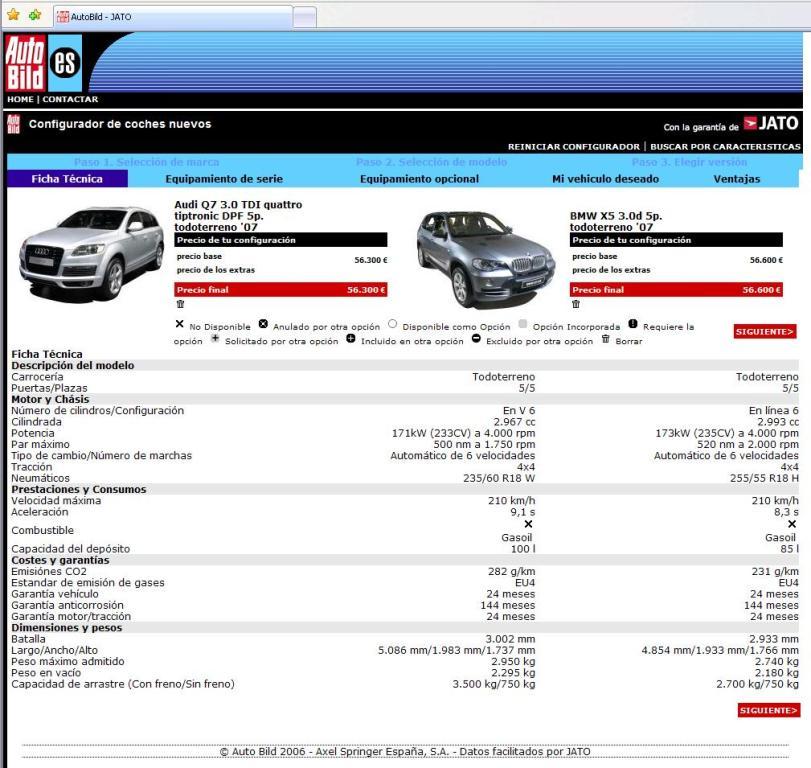Click the Audi Q7 3.0 TDI quattro title

coord(238,216)
